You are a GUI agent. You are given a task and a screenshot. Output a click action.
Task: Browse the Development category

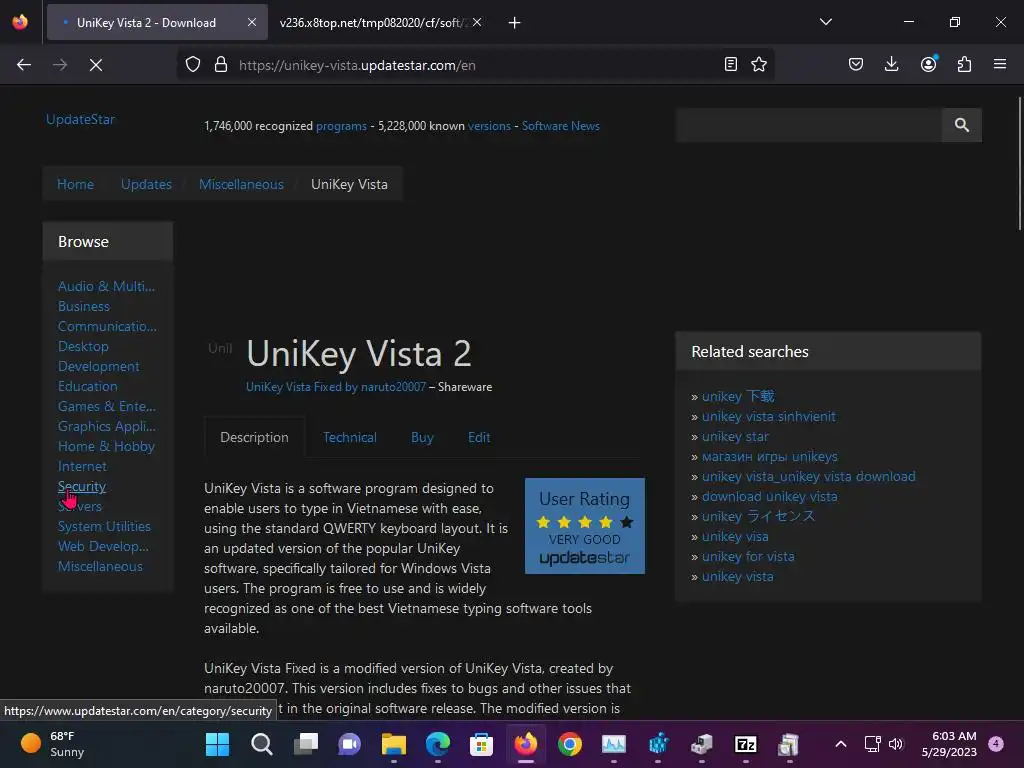coord(99,366)
